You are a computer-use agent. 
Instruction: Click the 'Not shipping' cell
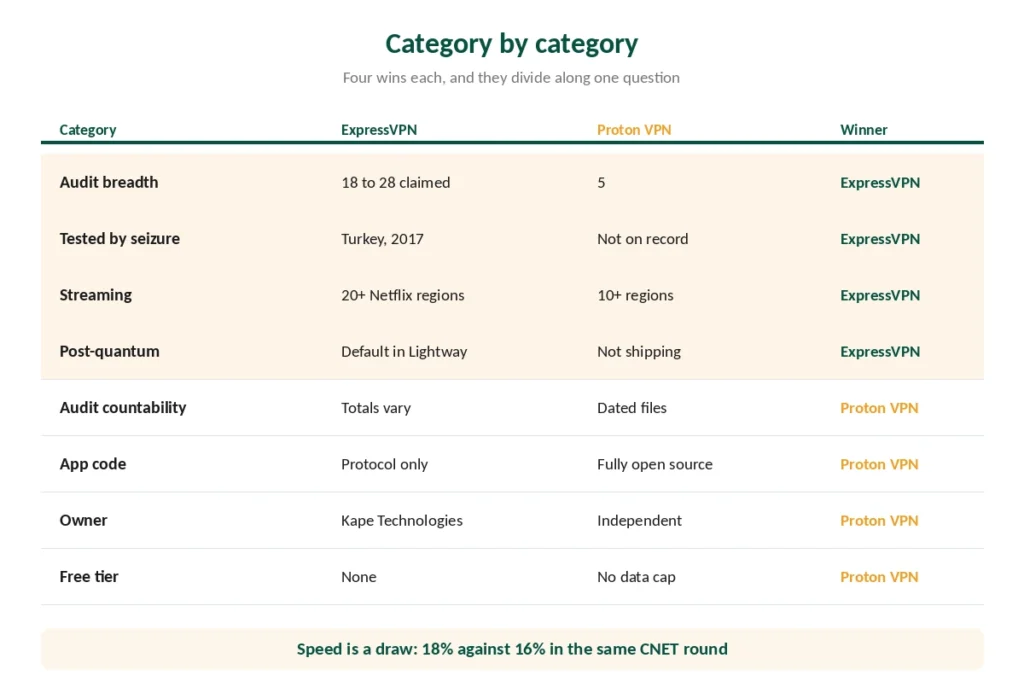639,351
